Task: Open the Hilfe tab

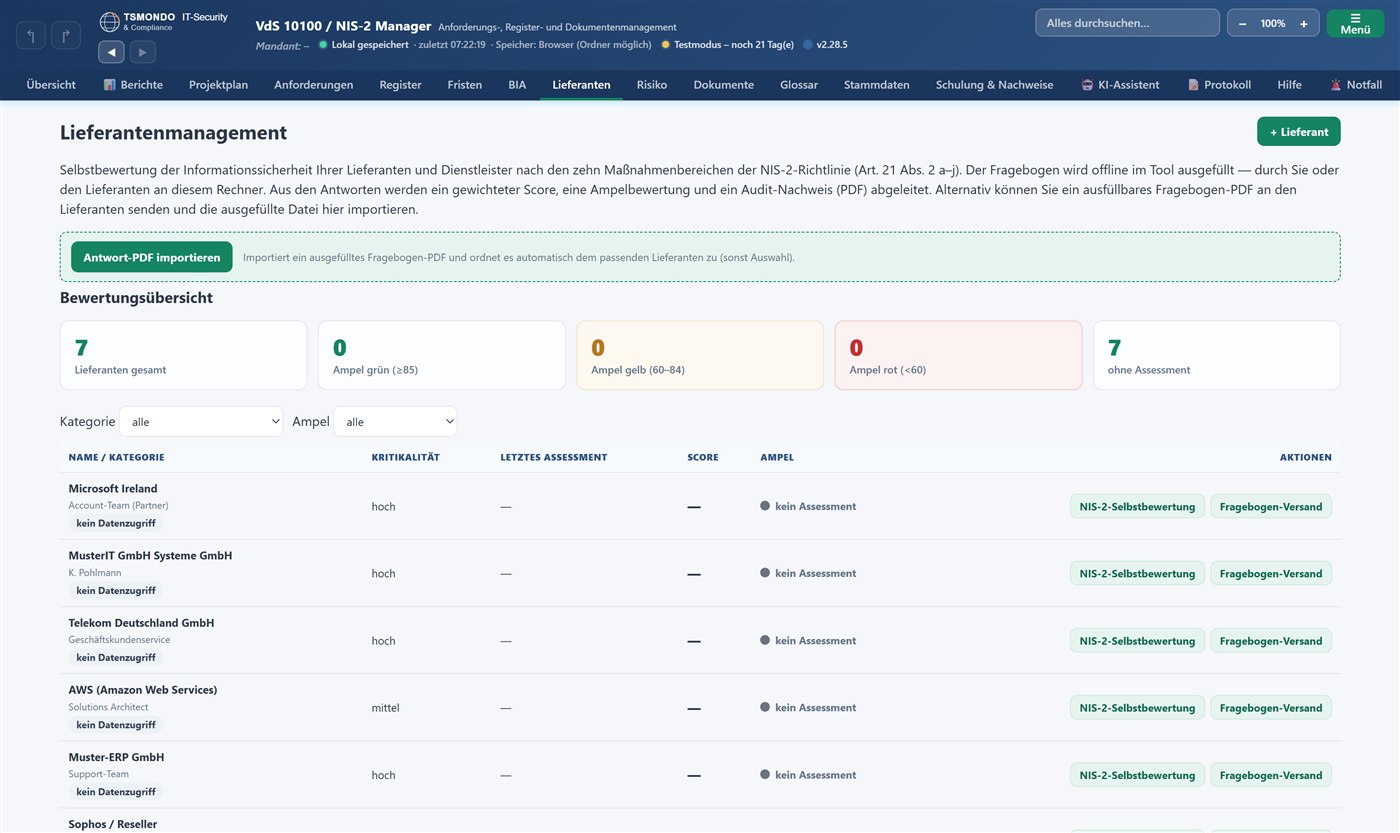Action: pyautogui.click(x=1290, y=85)
